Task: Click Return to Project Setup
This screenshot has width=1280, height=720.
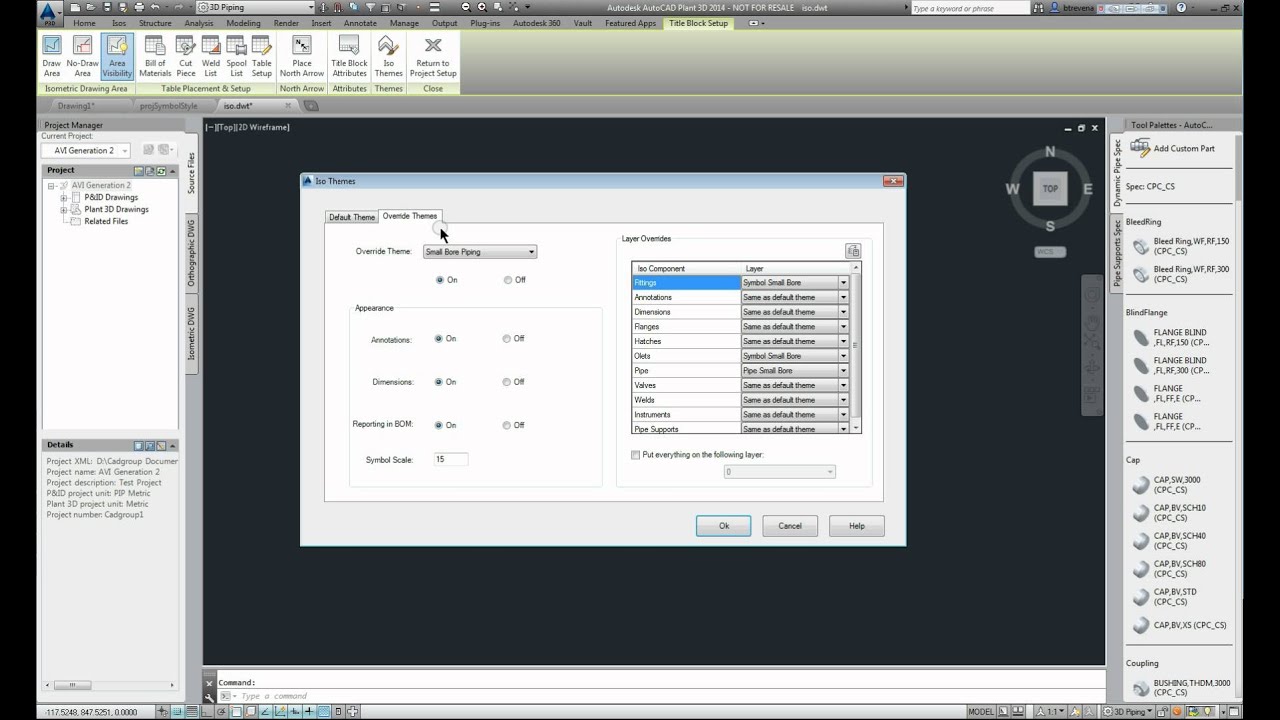Action: [433, 56]
